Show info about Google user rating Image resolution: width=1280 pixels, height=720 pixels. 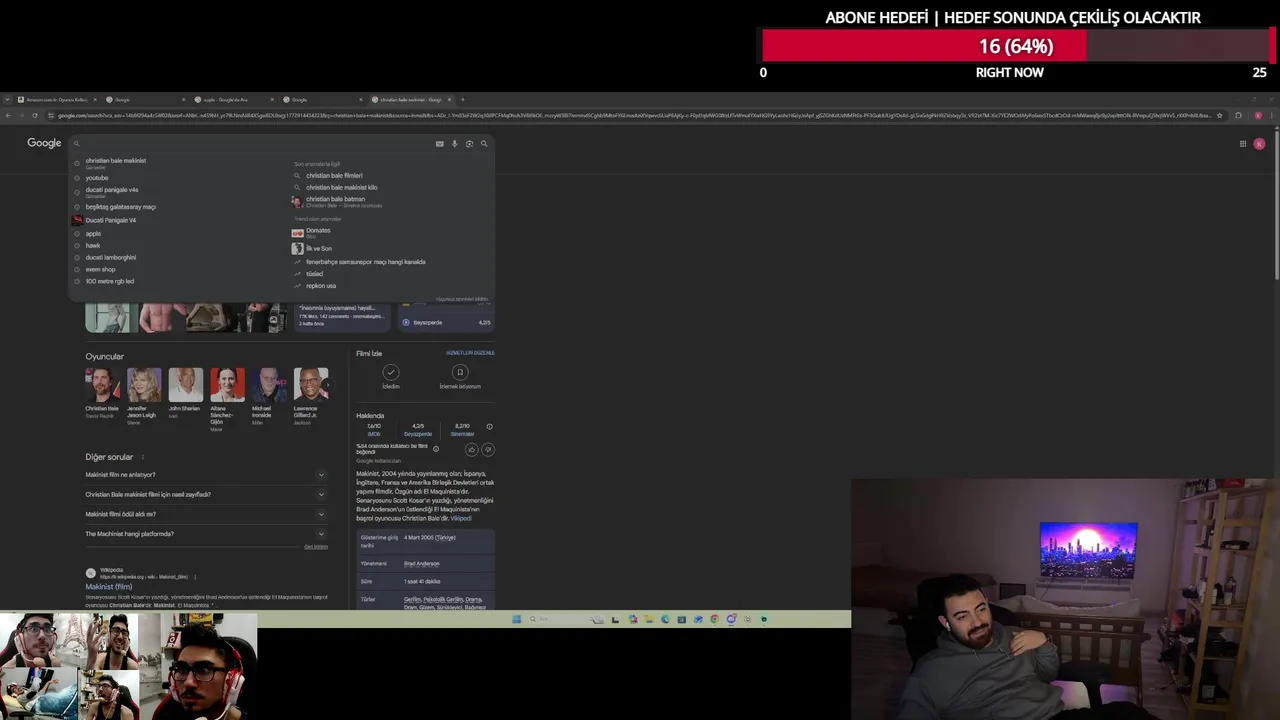(436, 449)
